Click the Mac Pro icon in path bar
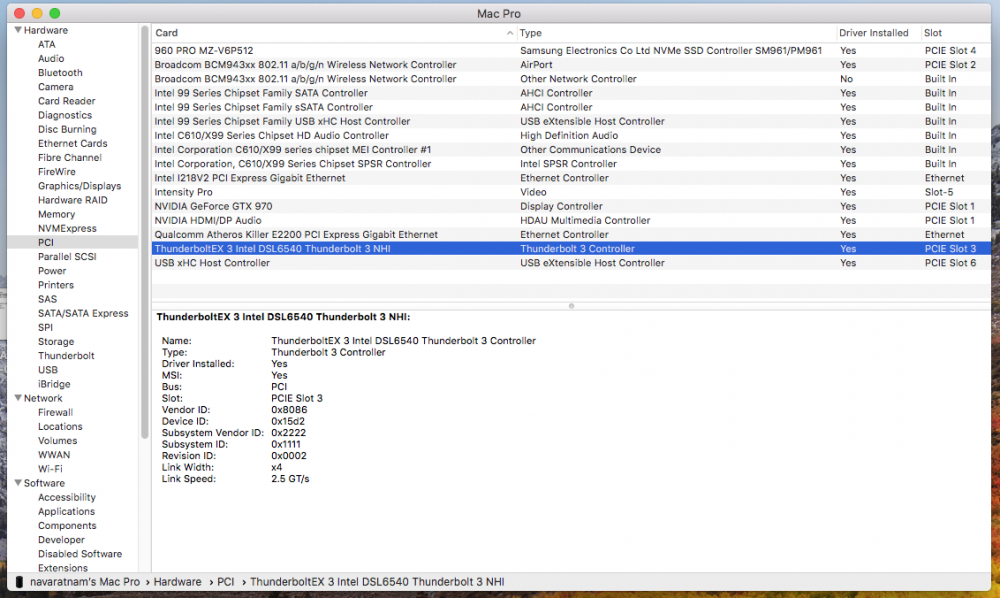 [19, 581]
